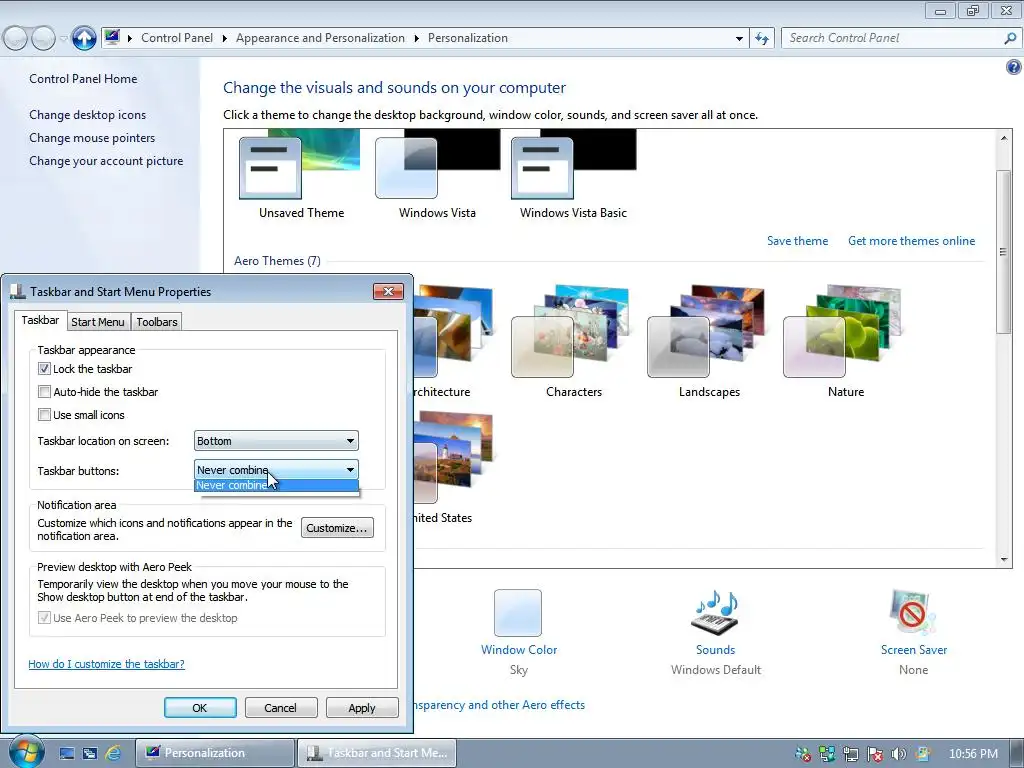Select the Windows Vista Basic theme
Image resolution: width=1024 pixels, height=768 pixels.
point(573,174)
